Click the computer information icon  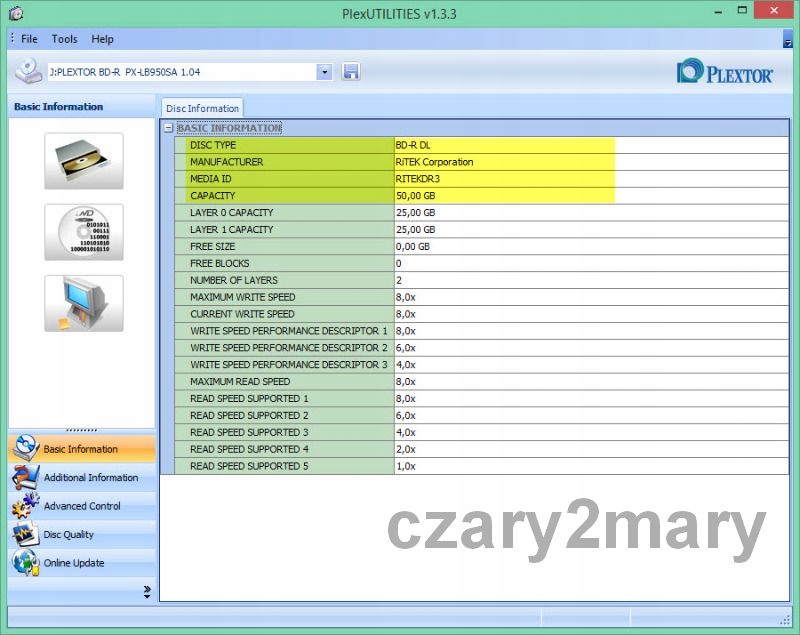pyautogui.click(x=84, y=303)
